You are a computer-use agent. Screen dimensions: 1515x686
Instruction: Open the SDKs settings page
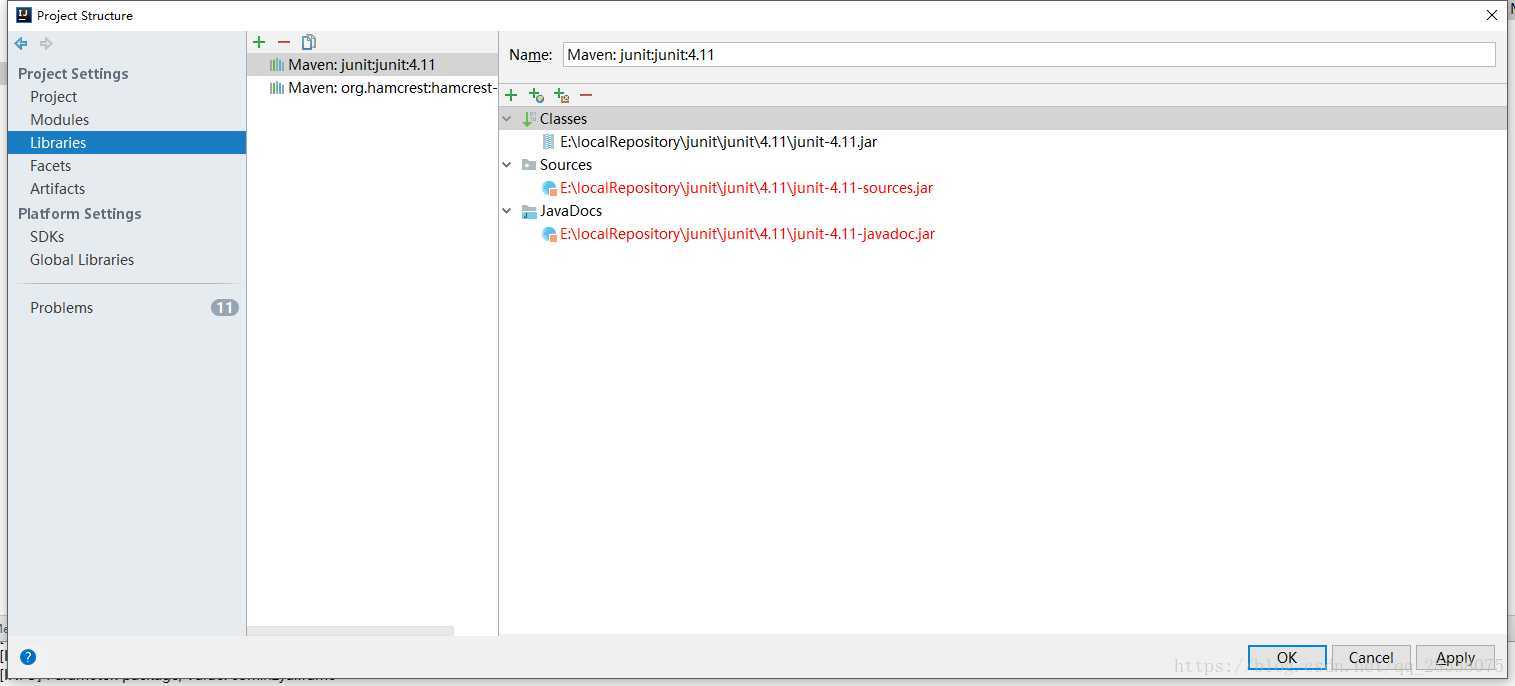(x=47, y=237)
